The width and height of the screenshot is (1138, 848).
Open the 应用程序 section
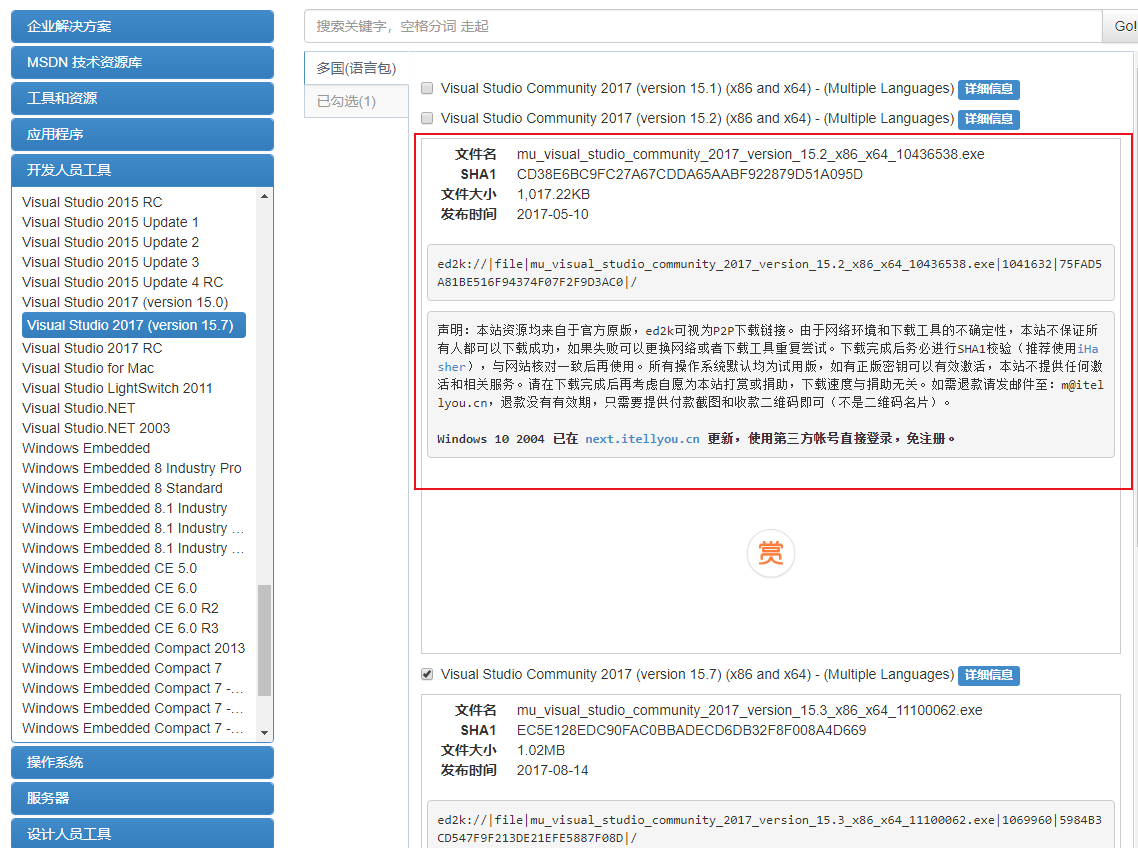pyautogui.click(x=142, y=134)
